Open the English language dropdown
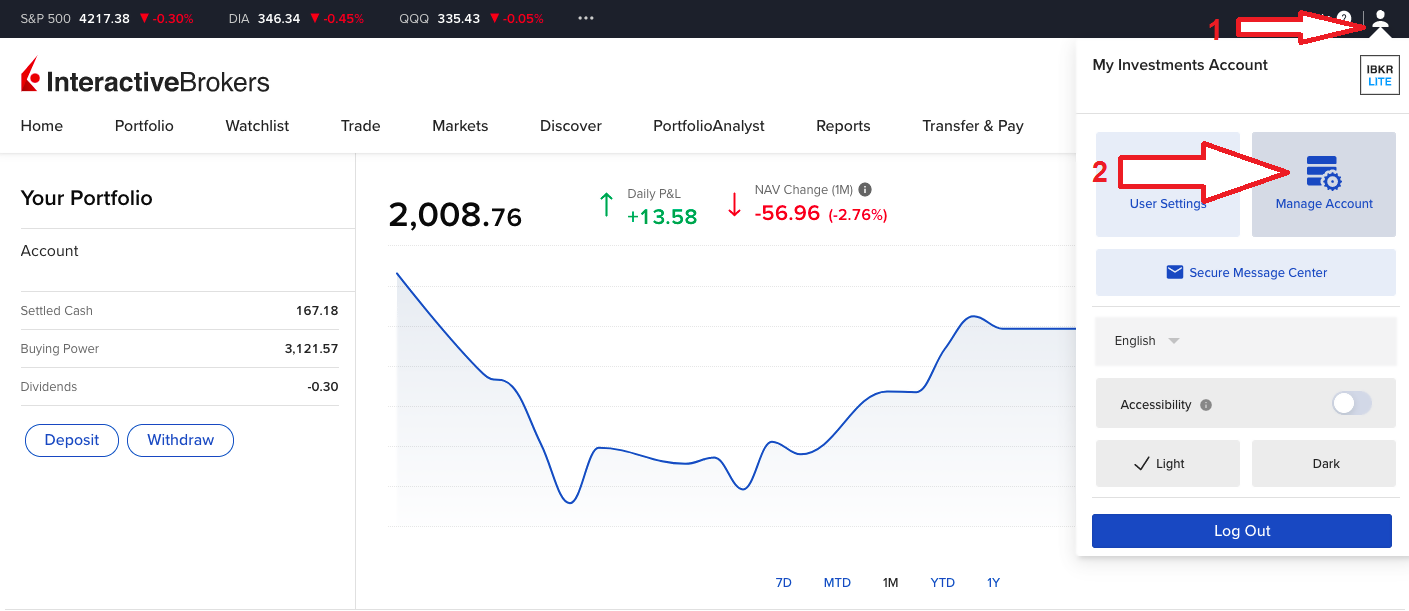The image size is (1409, 611). coord(1245,341)
